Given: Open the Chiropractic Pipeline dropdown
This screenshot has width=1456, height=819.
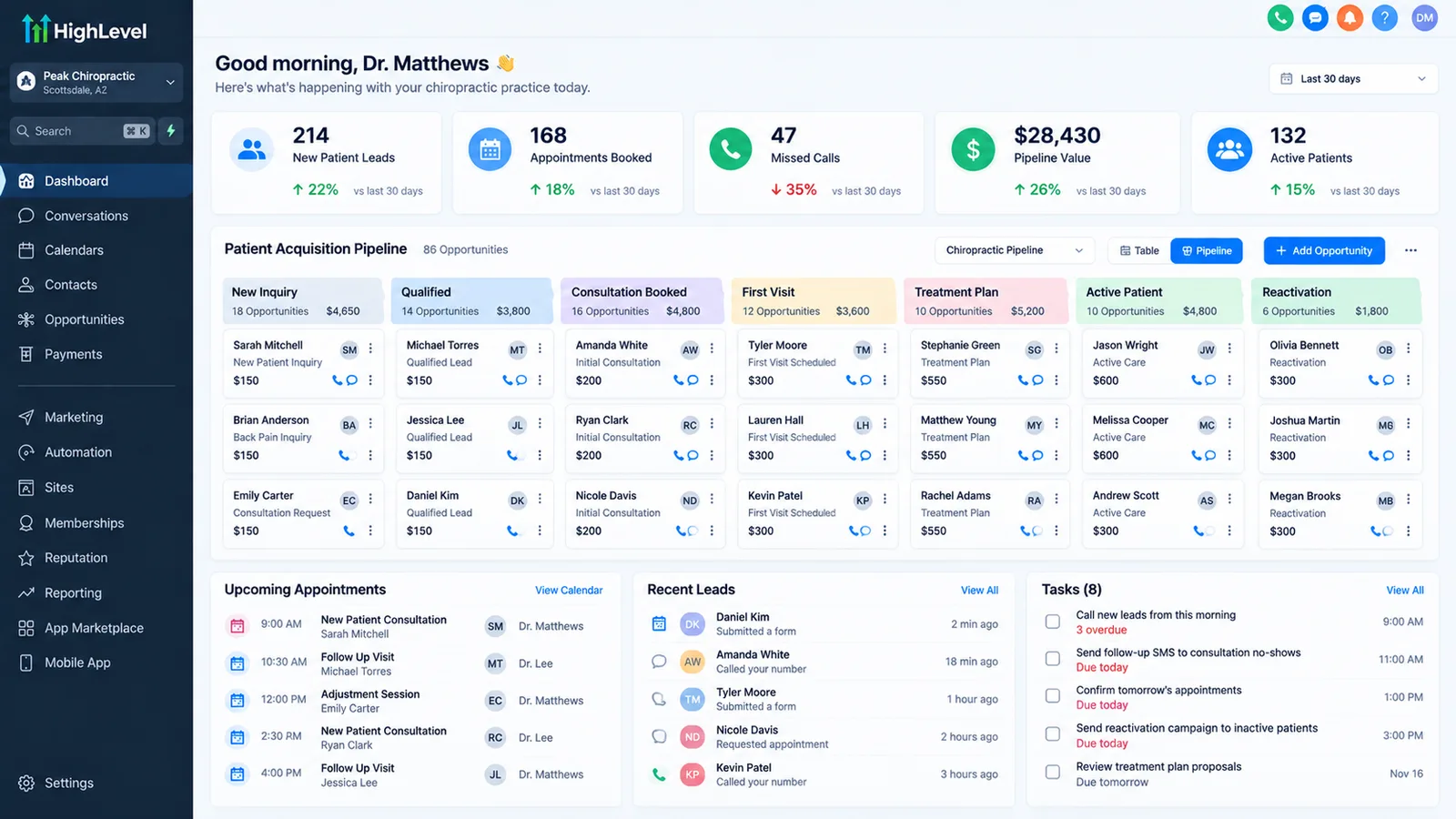Looking at the screenshot, I should tap(1015, 250).
